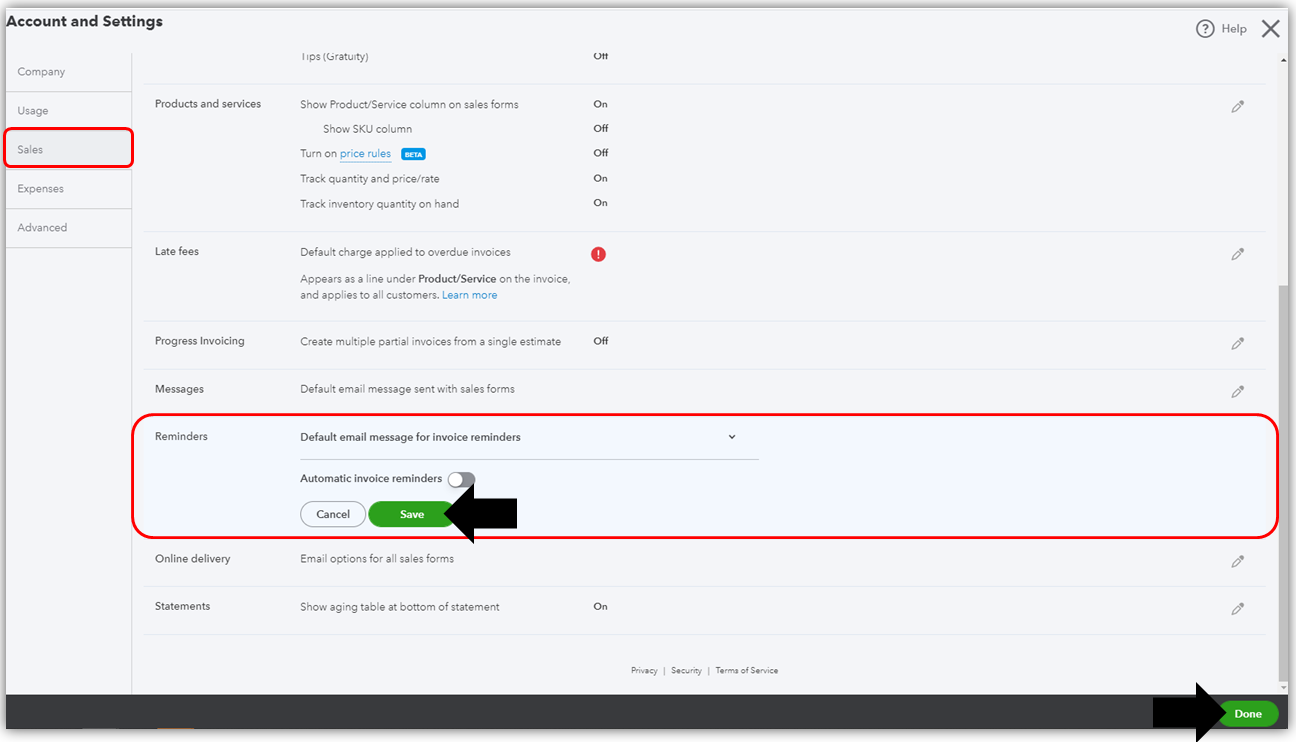The height and width of the screenshot is (742, 1296).
Task: Click the 'Late fees' section label
Action: (x=177, y=252)
